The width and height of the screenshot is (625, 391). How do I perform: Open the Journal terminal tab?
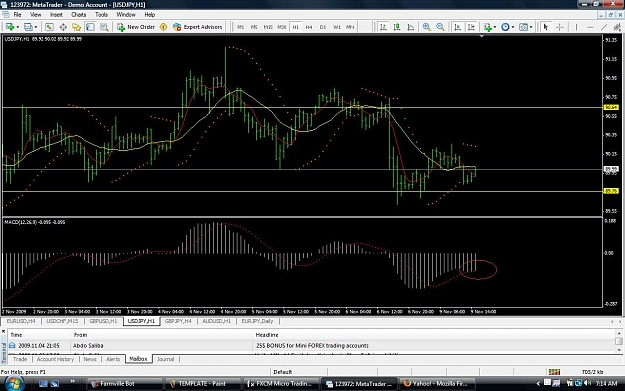coord(165,359)
